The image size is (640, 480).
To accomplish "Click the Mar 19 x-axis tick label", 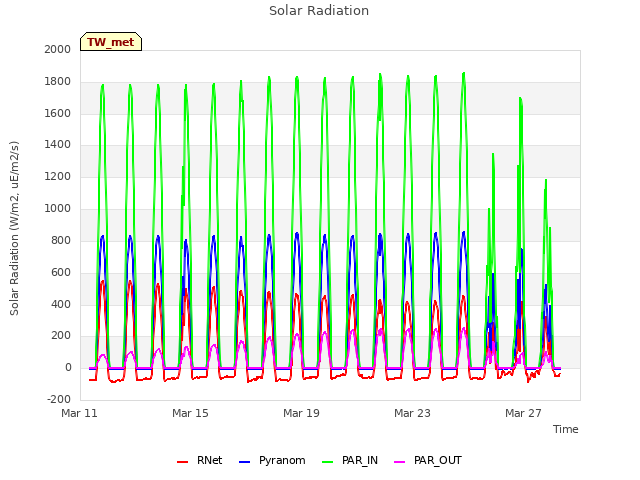I will pyautogui.click(x=301, y=413).
